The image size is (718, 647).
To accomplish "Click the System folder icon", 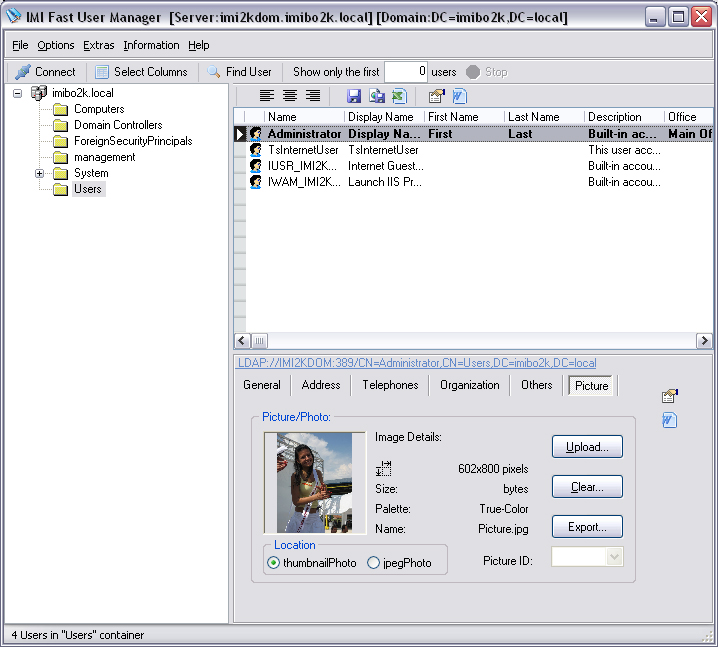I will (60, 174).
